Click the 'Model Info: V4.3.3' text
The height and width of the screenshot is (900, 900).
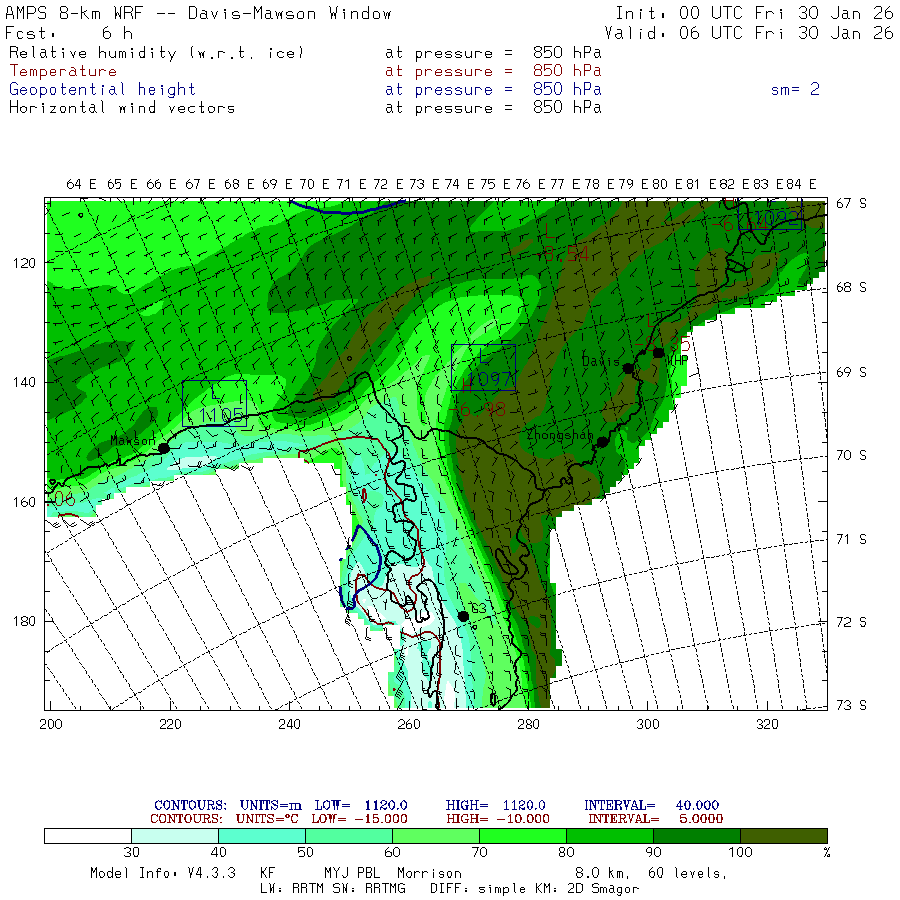162,873
